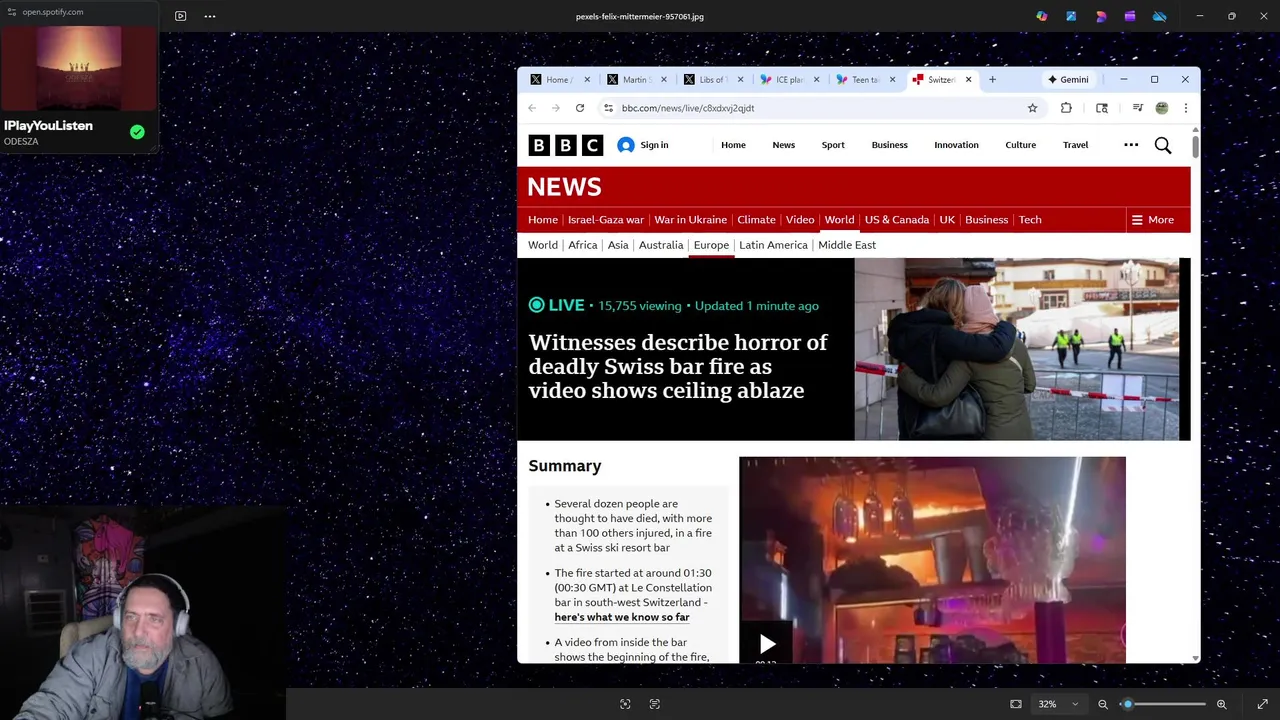
Task: Open Designer icon in Photos title bar
Action: coord(1101,16)
